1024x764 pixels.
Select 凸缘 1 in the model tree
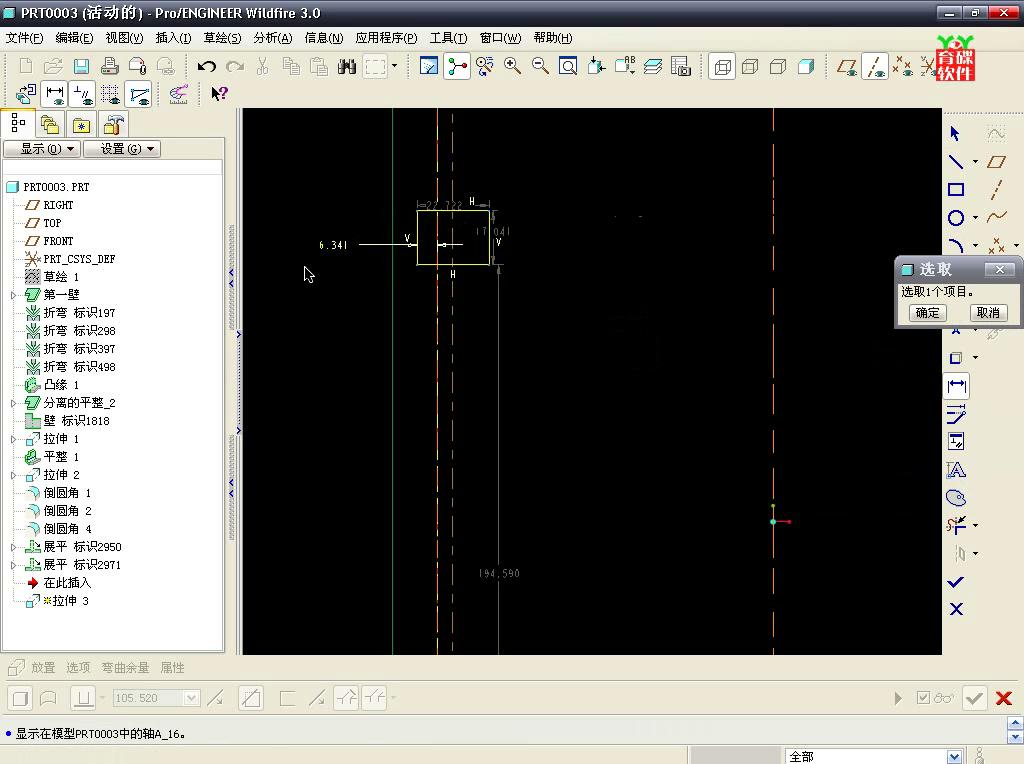click(61, 385)
